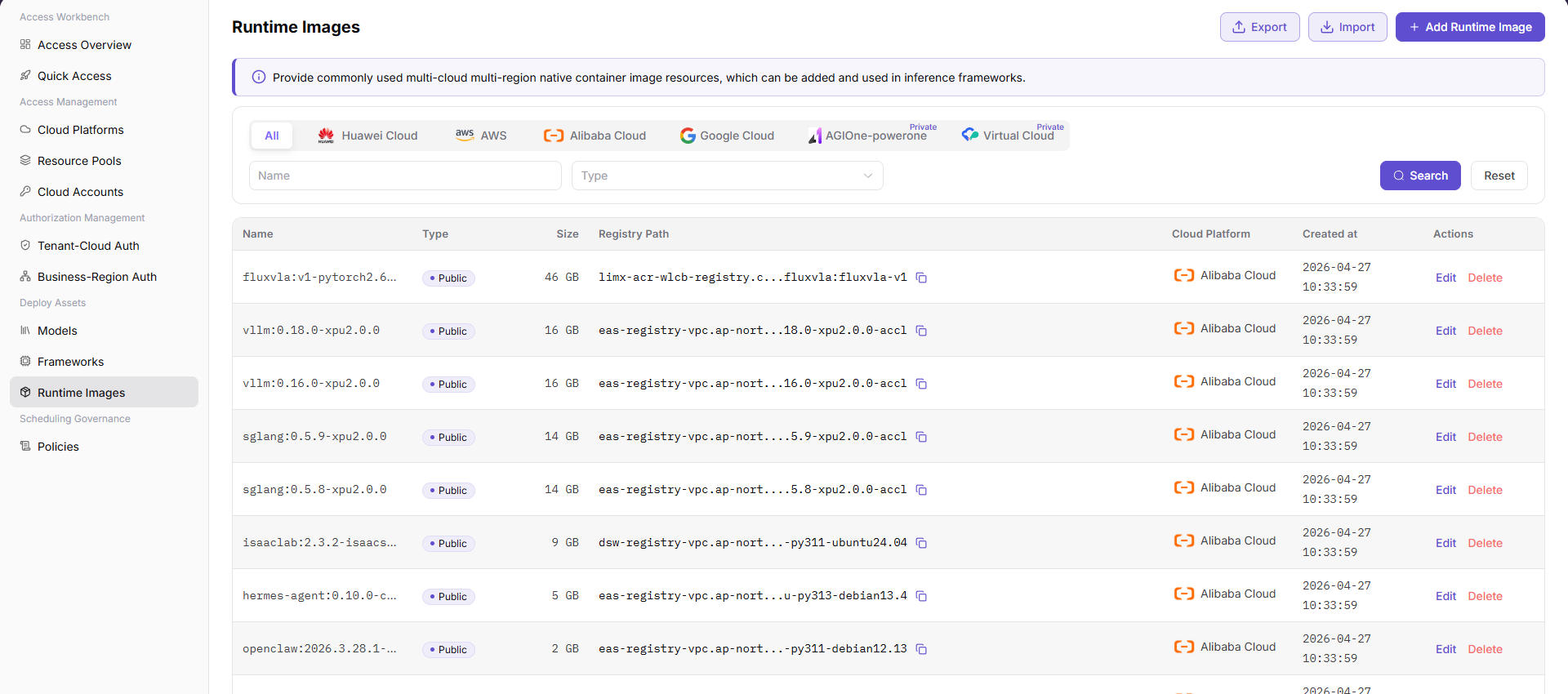
Task: Click the Search button
Action: (1420, 176)
